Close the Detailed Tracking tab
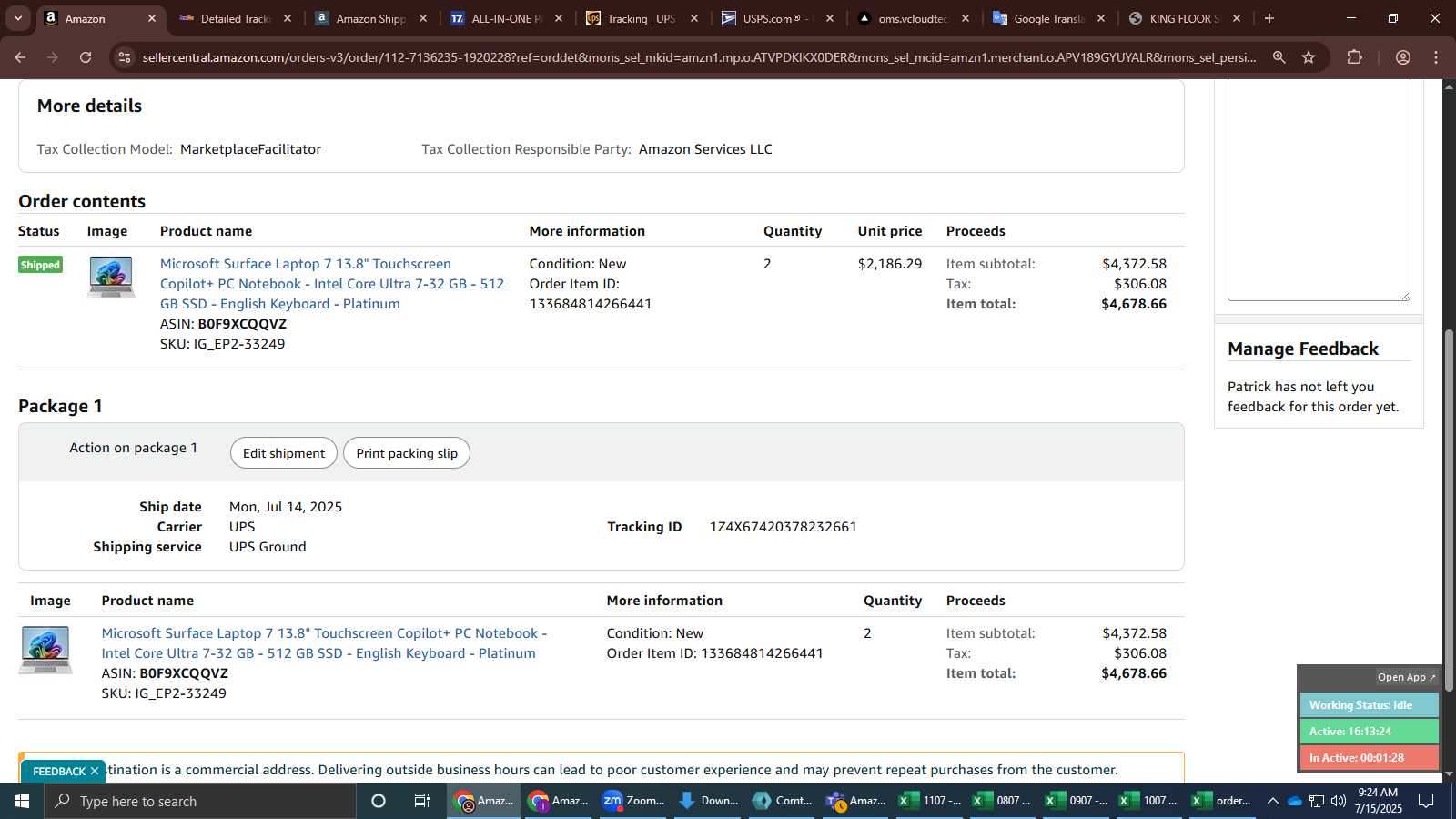The image size is (1456, 819). 288,18
